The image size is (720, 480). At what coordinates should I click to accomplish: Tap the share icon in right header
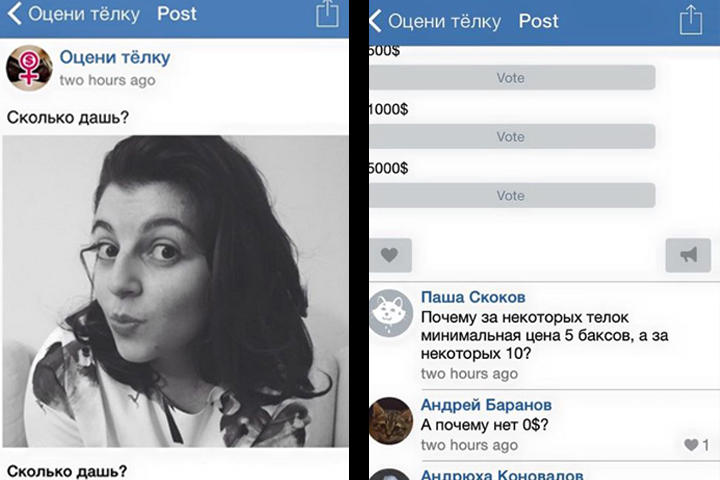(x=691, y=20)
